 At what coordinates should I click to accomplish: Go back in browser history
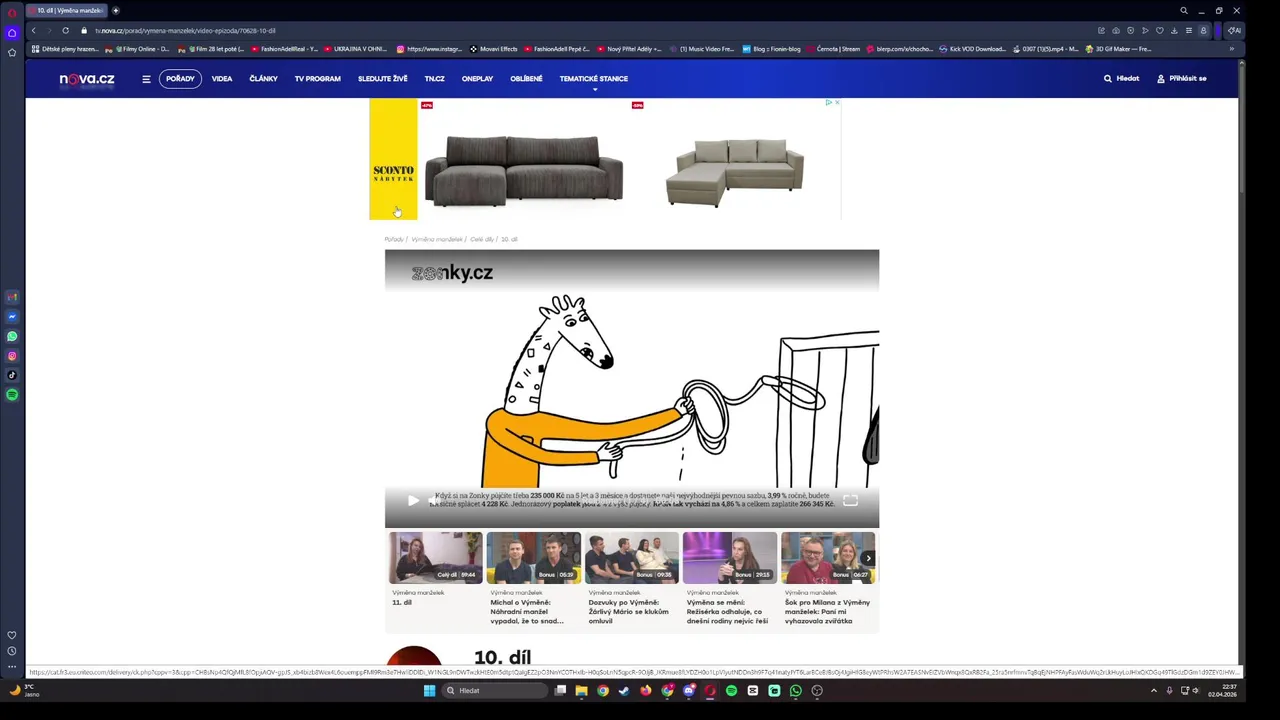click(33, 31)
